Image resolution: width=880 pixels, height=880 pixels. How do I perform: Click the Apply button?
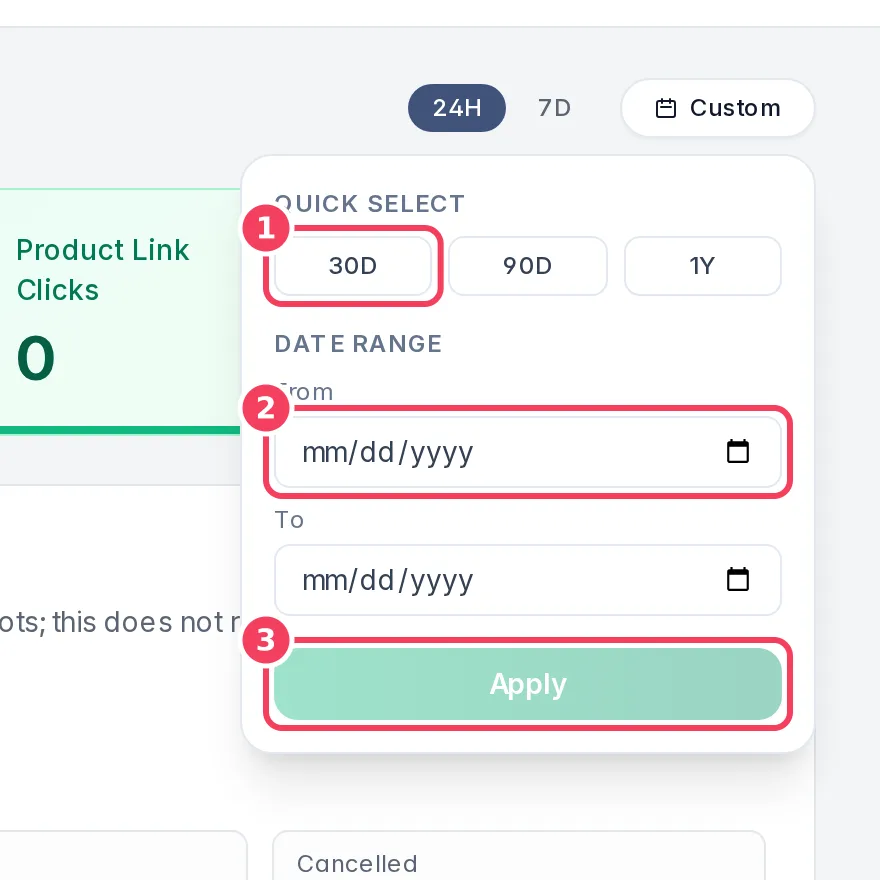[528, 684]
